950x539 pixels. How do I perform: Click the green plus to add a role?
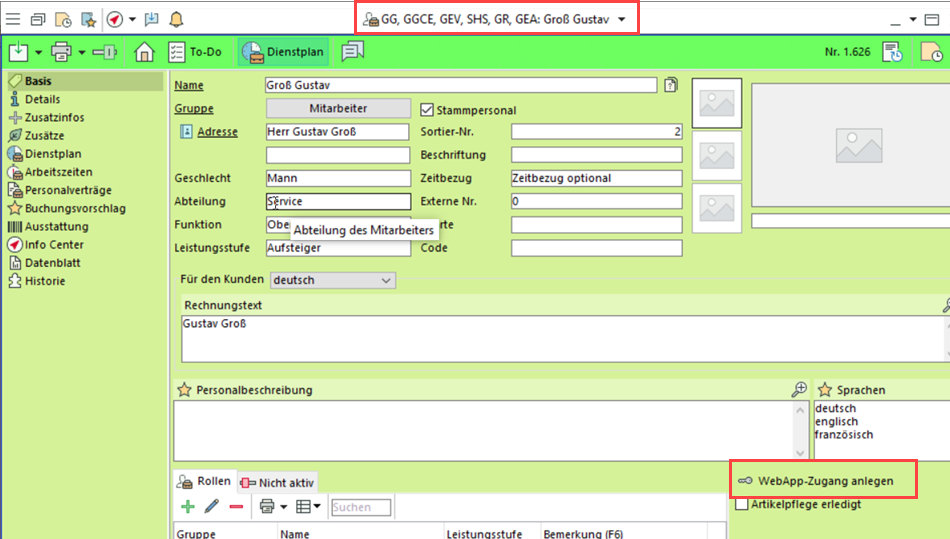(187, 507)
